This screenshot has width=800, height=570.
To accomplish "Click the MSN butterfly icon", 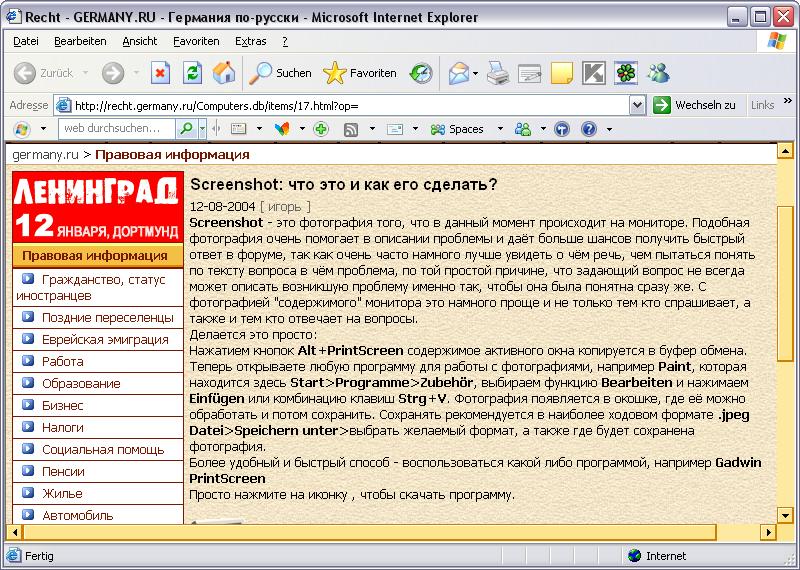I will tap(282, 129).
